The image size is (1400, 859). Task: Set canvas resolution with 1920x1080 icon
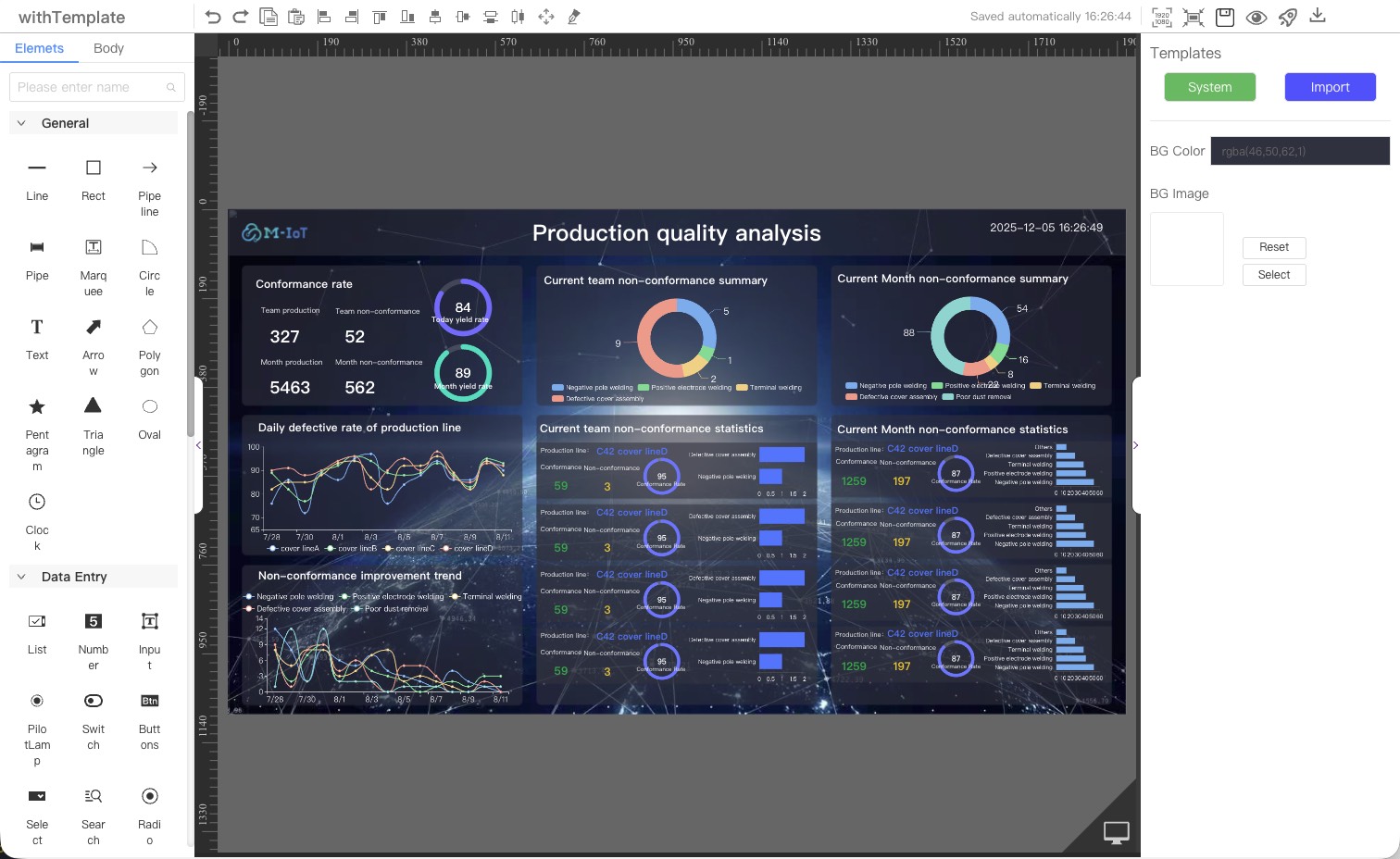point(1162,17)
